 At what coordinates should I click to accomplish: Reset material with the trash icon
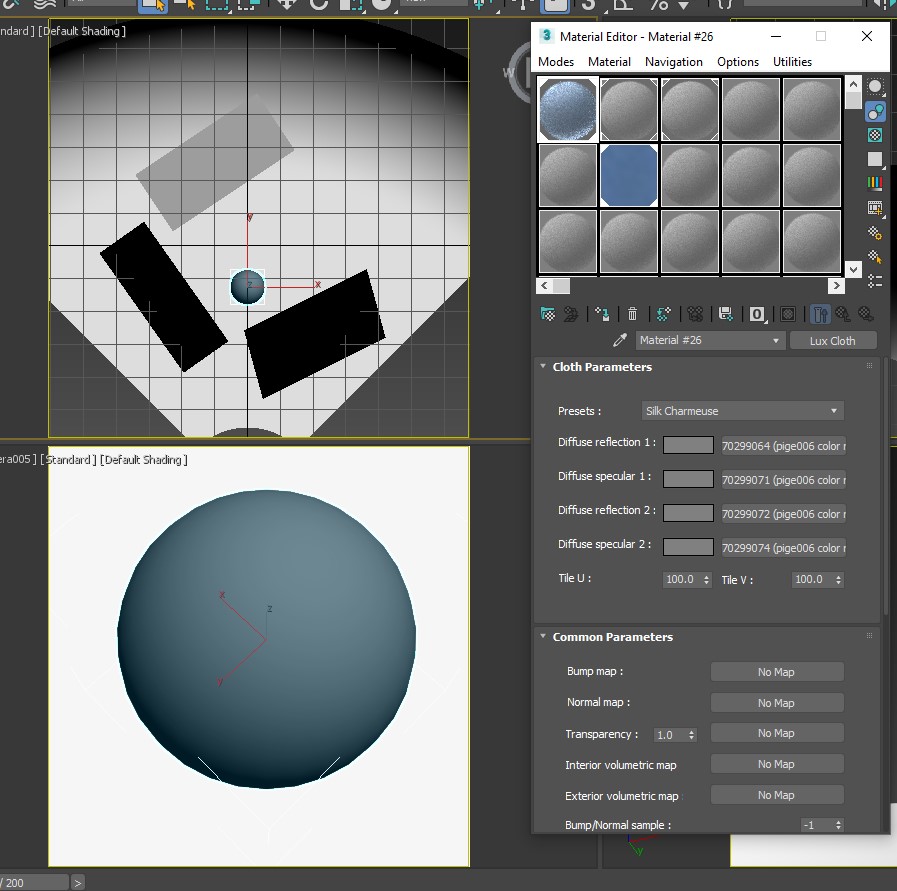click(632, 314)
